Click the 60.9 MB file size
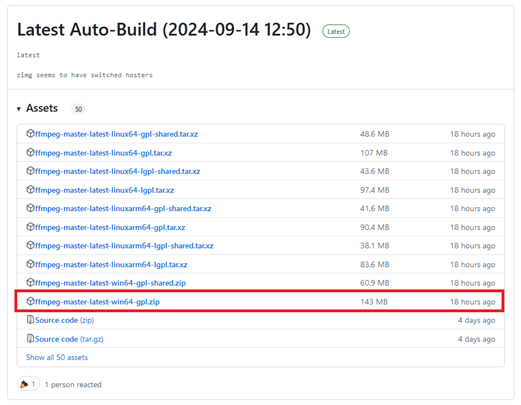This screenshot has height=405, width=521. click(x=375, y=283)
